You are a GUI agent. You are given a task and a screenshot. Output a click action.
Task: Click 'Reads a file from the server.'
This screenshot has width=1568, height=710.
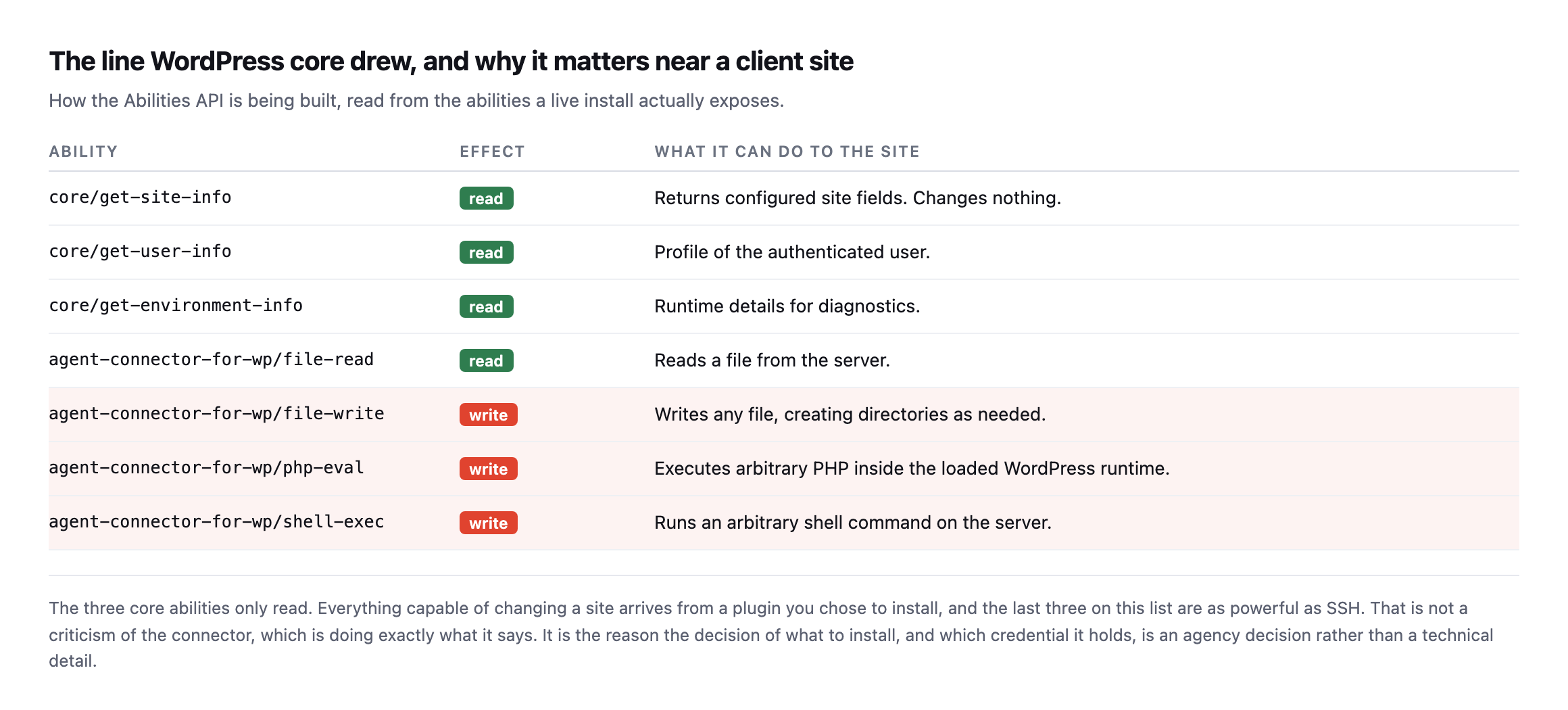[x=772, y=360]
